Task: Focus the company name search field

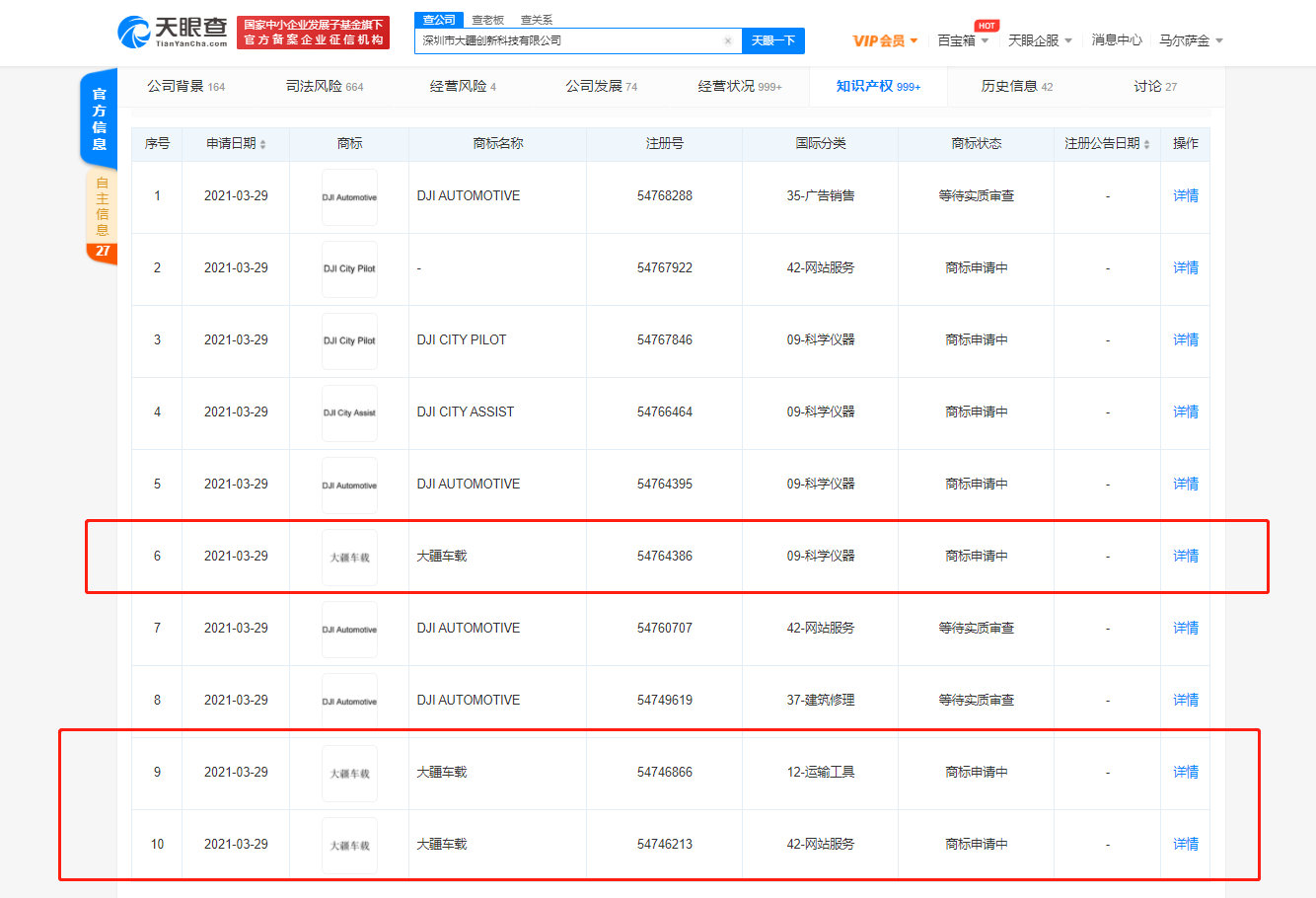Action: (x=567, y=41)
